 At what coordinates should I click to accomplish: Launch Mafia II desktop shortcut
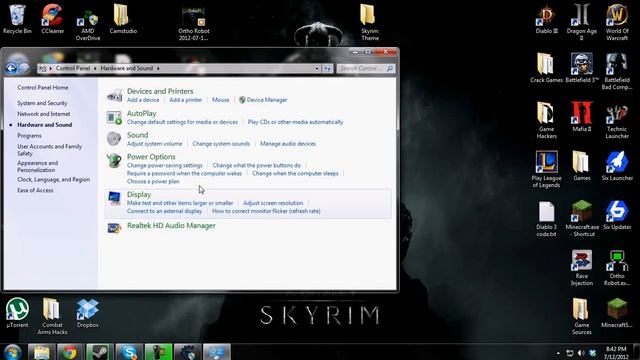click(582, 117)
